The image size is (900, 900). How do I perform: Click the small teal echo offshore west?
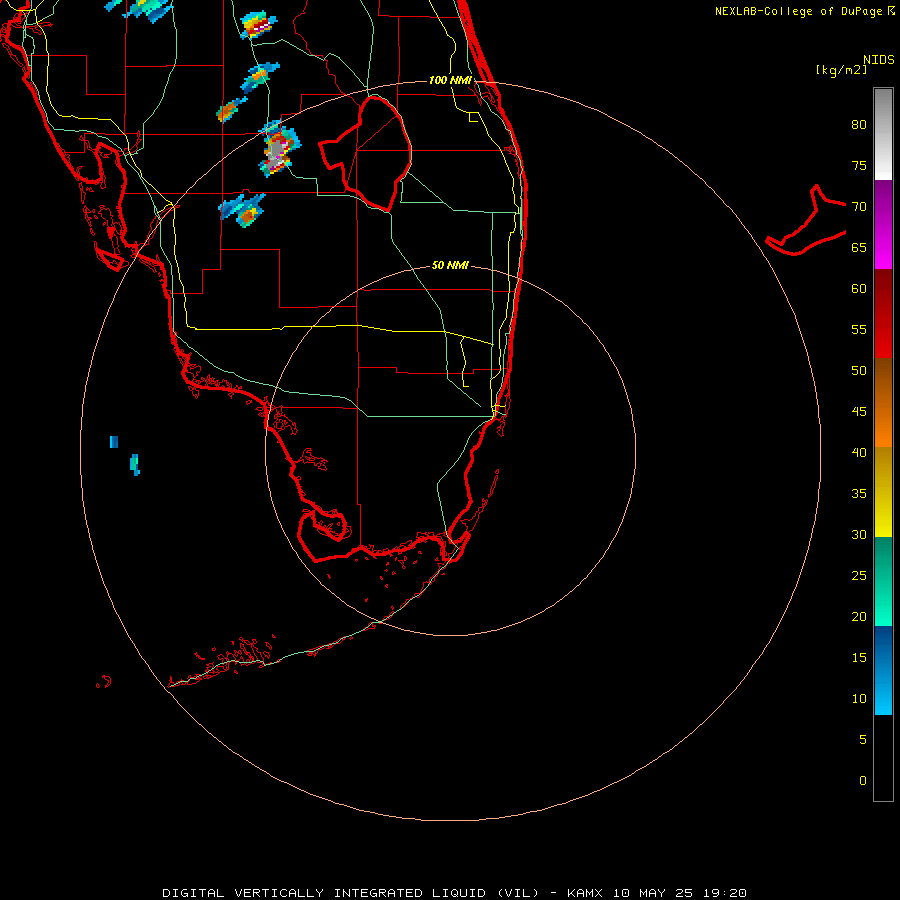coord(135,464)
